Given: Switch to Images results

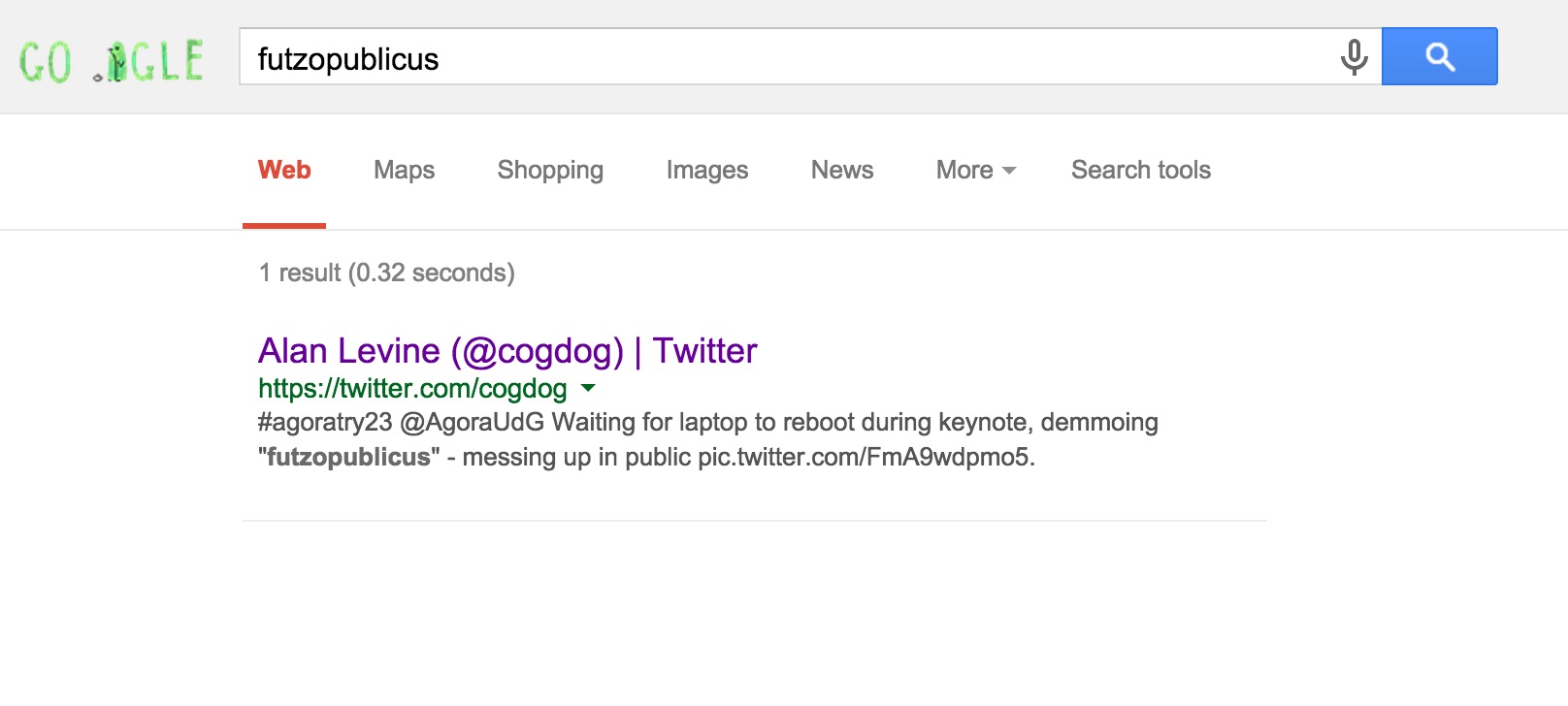Looking at the screenshot, I should click(x=706, y=171).
